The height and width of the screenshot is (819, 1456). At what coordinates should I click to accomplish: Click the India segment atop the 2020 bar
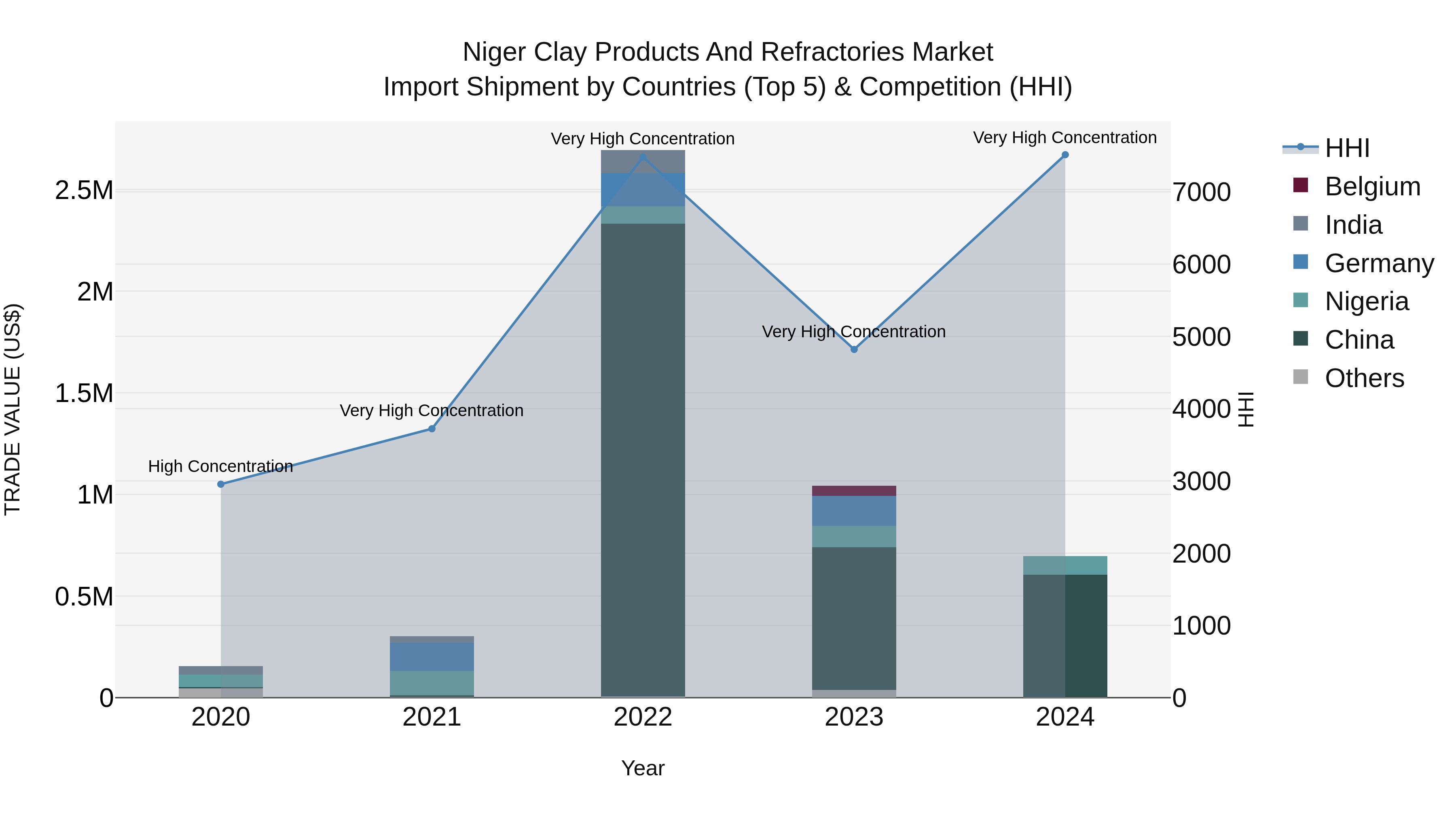click(221, 670)
